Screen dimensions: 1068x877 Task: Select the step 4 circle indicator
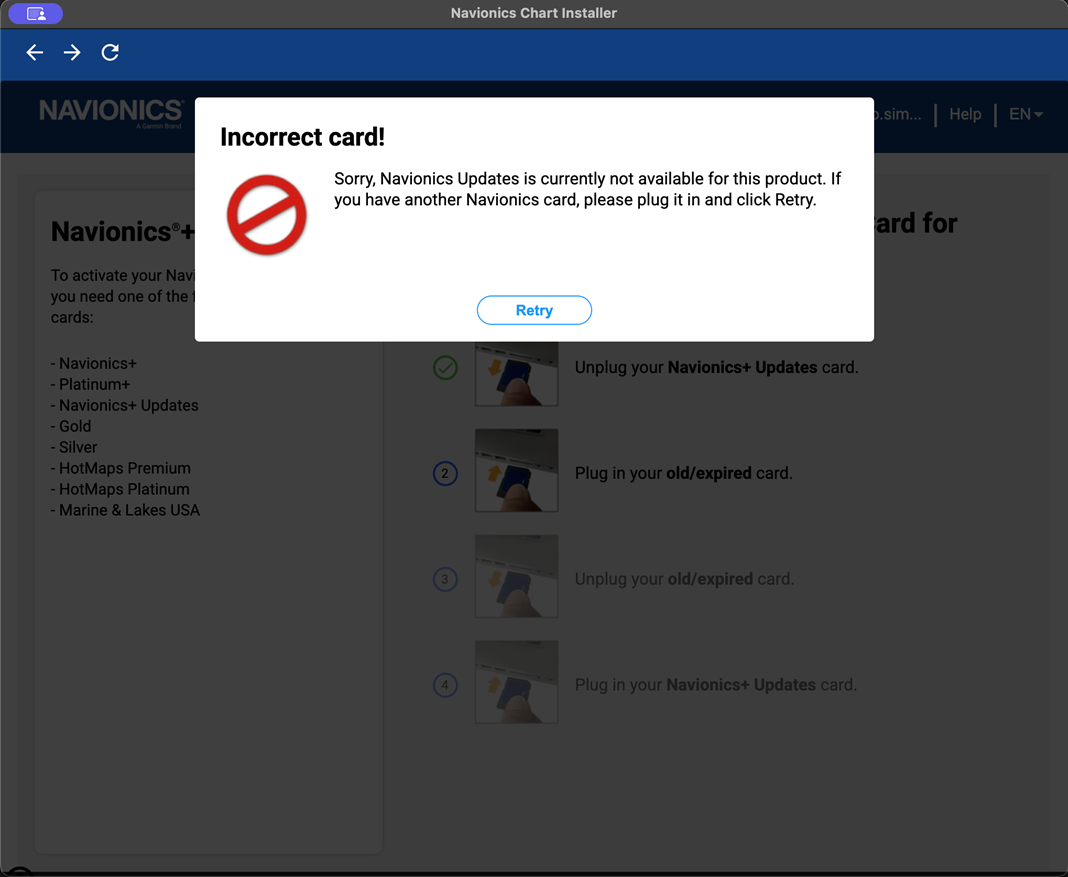(445, 685)
